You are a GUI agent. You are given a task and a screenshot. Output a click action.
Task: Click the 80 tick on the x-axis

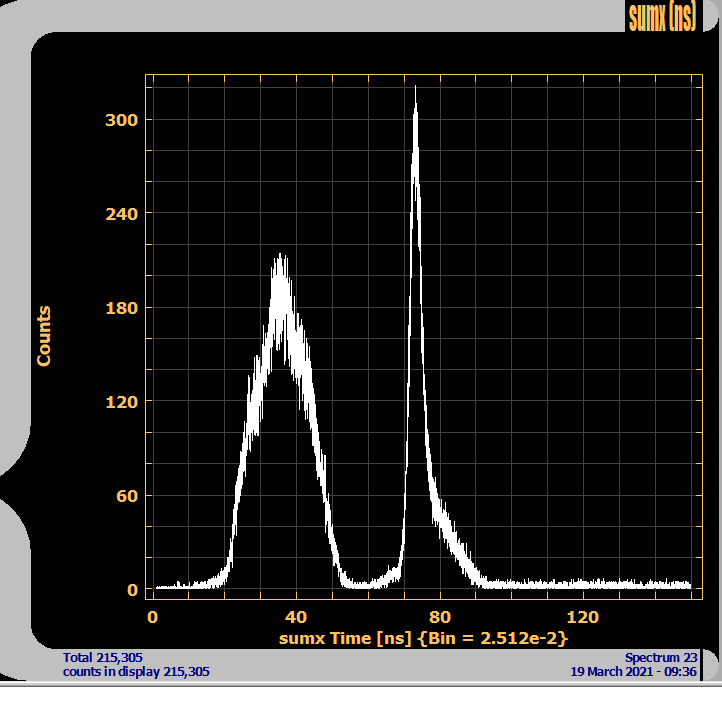439,616
